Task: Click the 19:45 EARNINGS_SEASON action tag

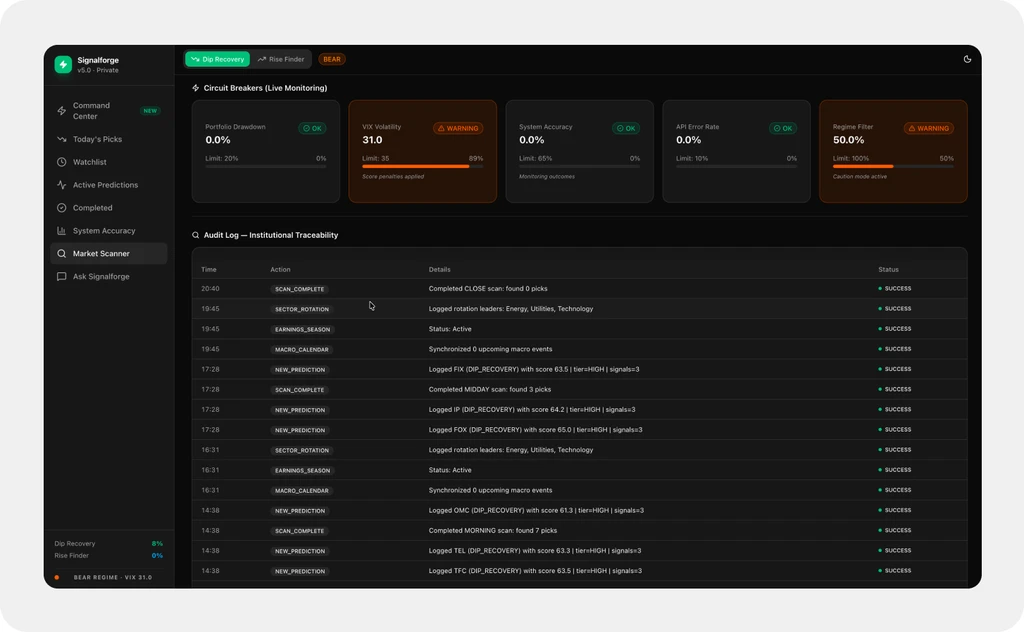Action: [302, 329]
